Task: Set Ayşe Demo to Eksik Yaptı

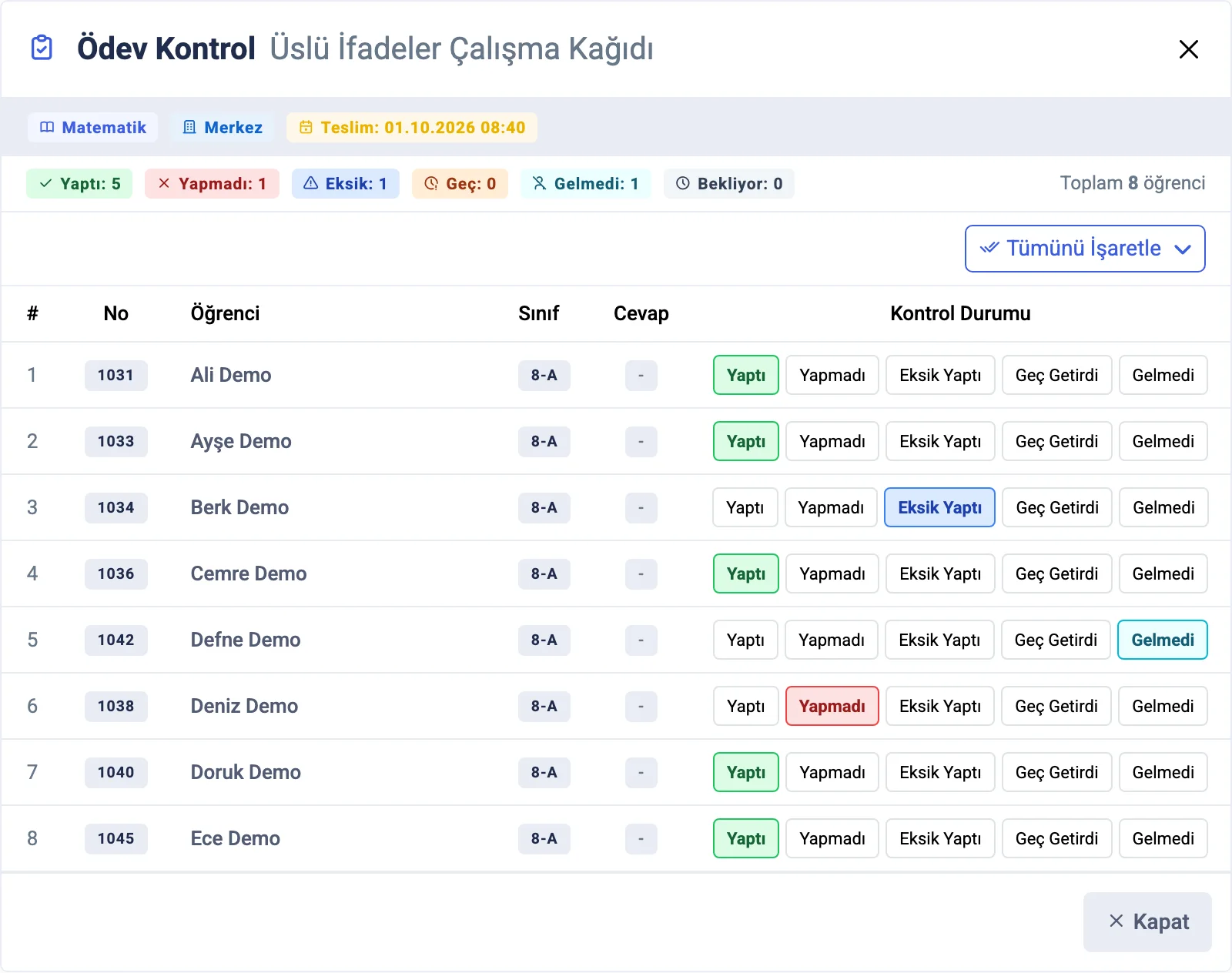Action: [x=940, y=441]
